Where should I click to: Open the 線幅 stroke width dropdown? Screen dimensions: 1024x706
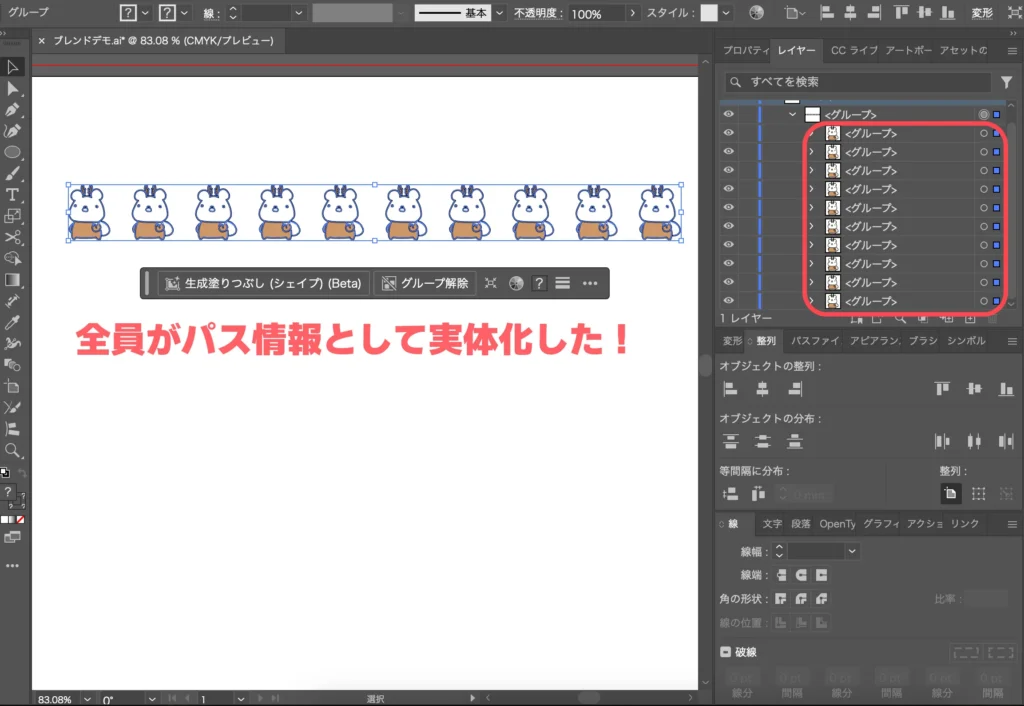click(x=852, y=551)
